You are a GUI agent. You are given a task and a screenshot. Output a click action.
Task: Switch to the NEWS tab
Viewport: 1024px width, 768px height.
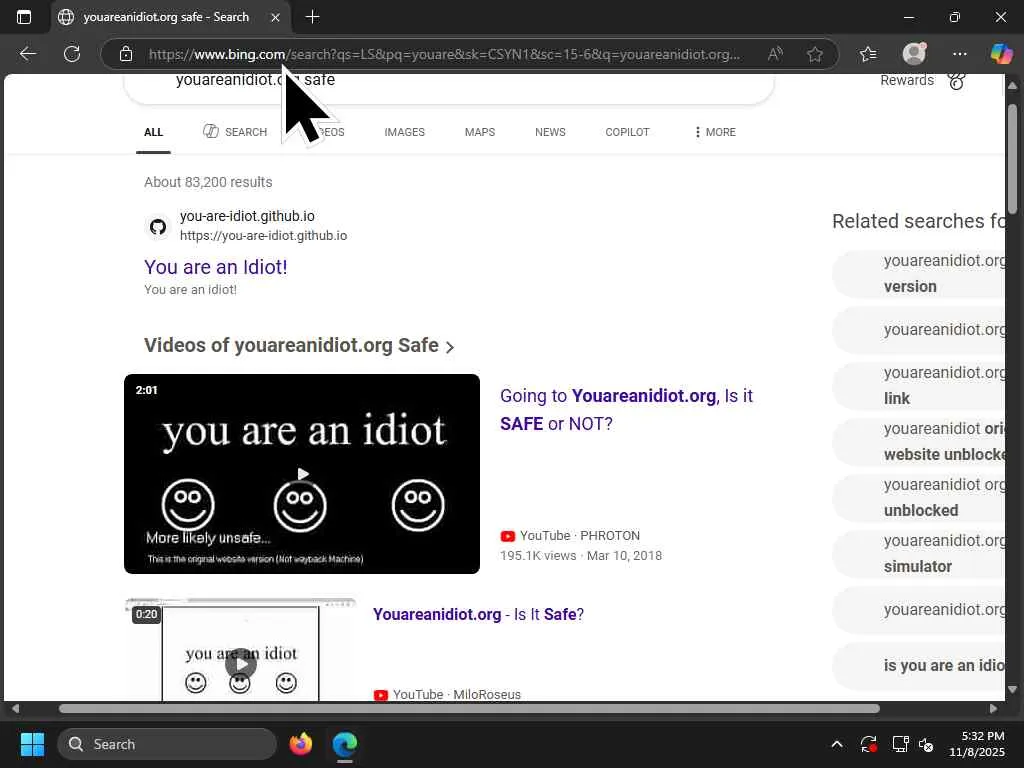click(550, 132)
